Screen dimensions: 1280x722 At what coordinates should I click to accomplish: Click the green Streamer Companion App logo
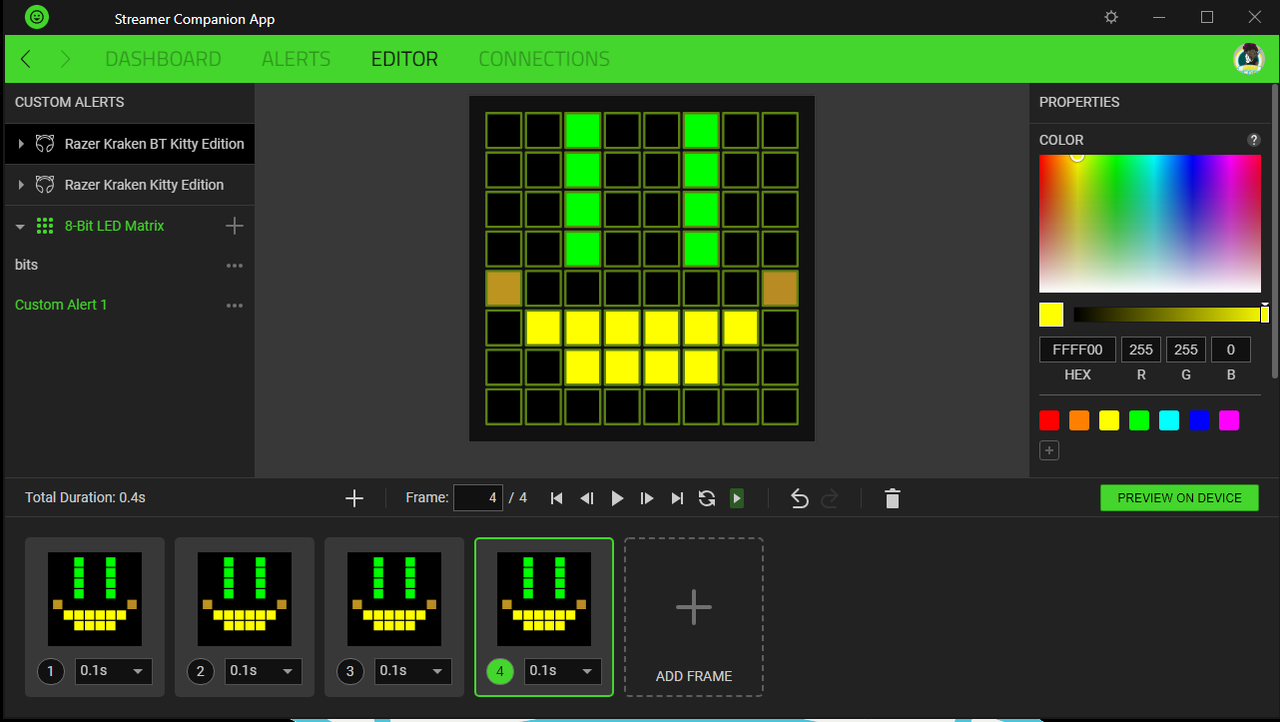(x=36, y=17)
